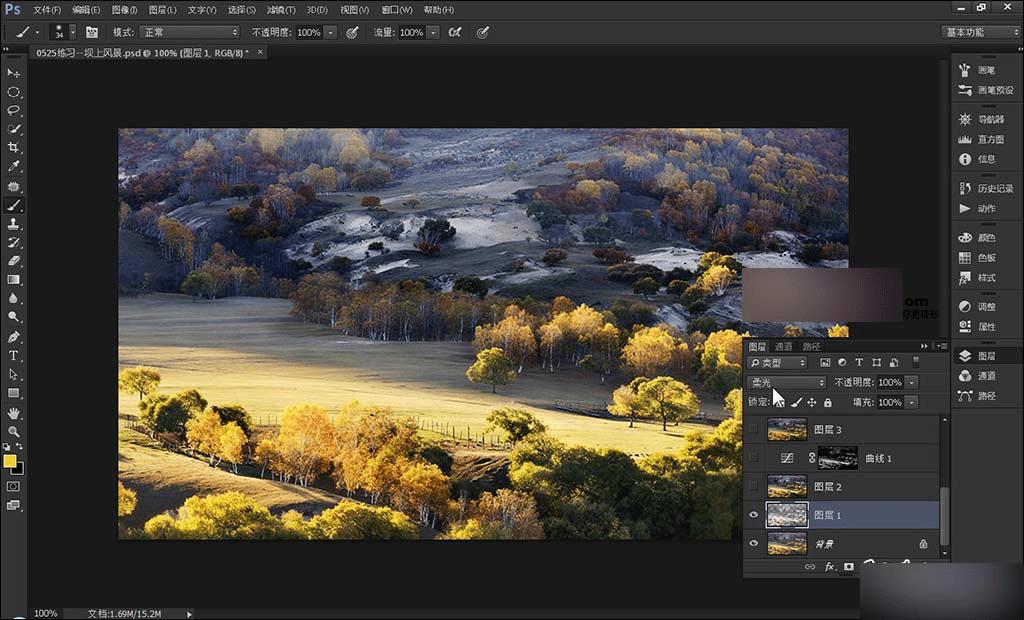Image resolution: width=1024 pixels, height=620 pixels.
Task: Open the 历史记录 panel
Action: [x=987, y=188]
